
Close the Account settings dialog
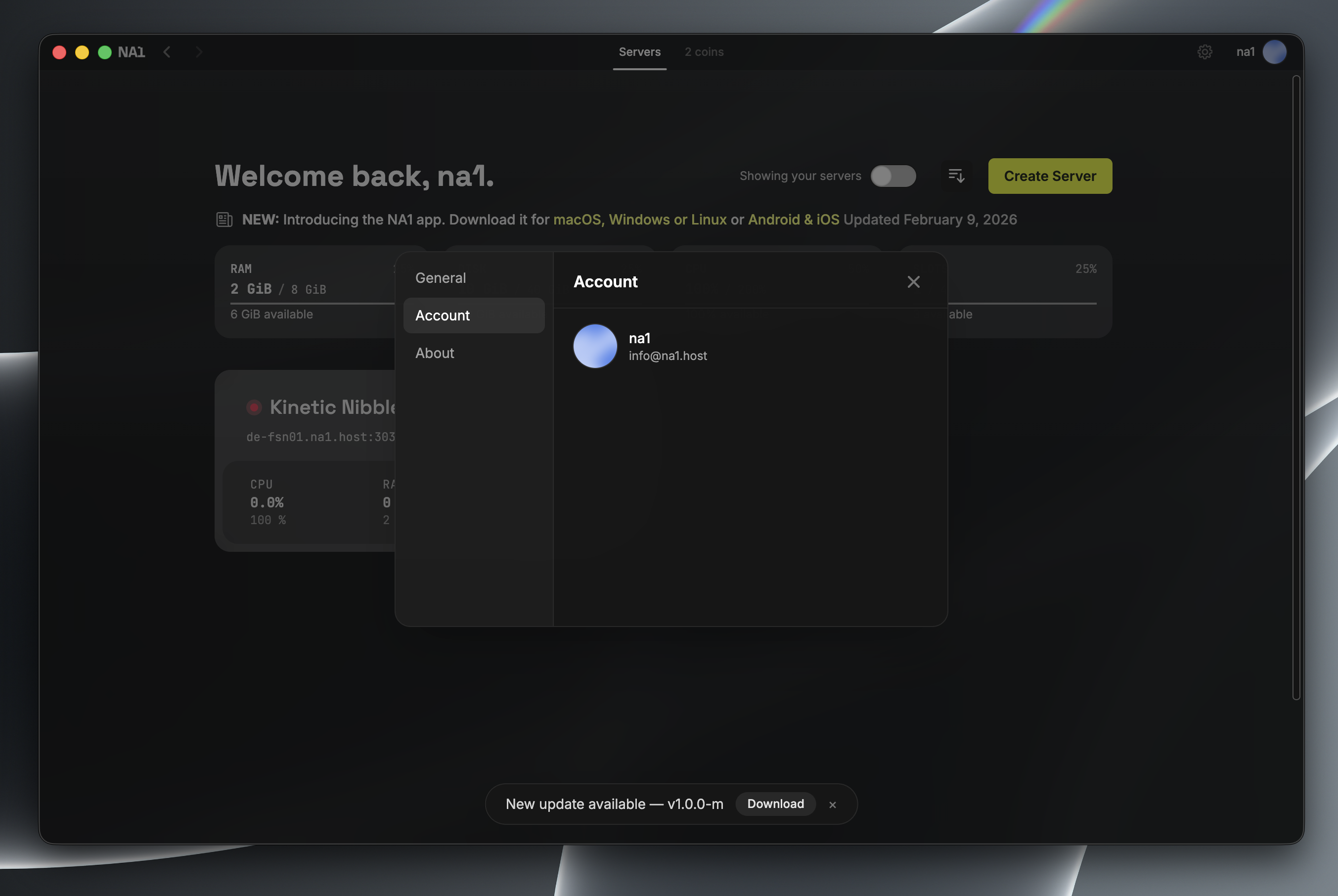[913, 282]
